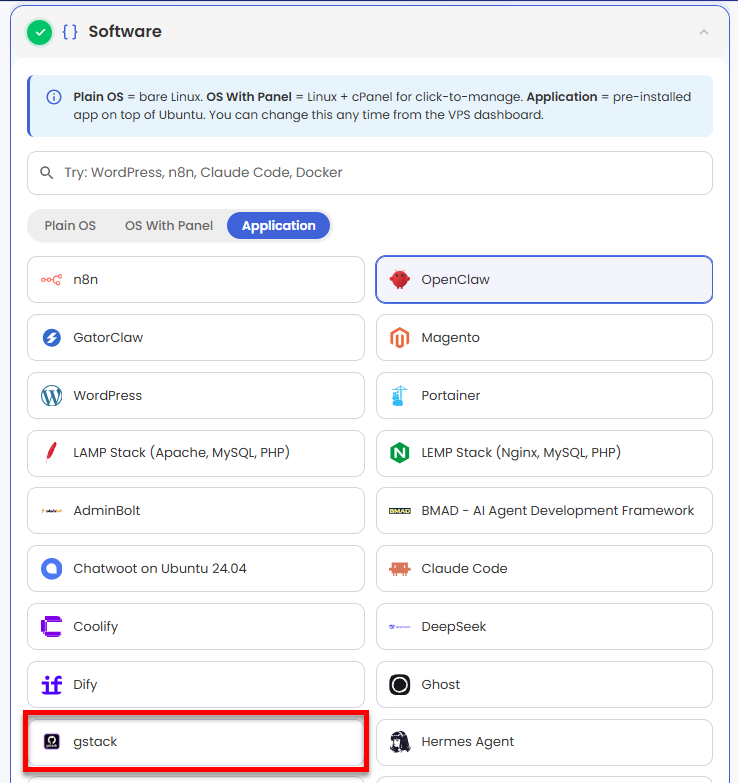The height and width of the screenshot is (783, 738).
Task: Click the Software section heading text
Action: (125, 31)
